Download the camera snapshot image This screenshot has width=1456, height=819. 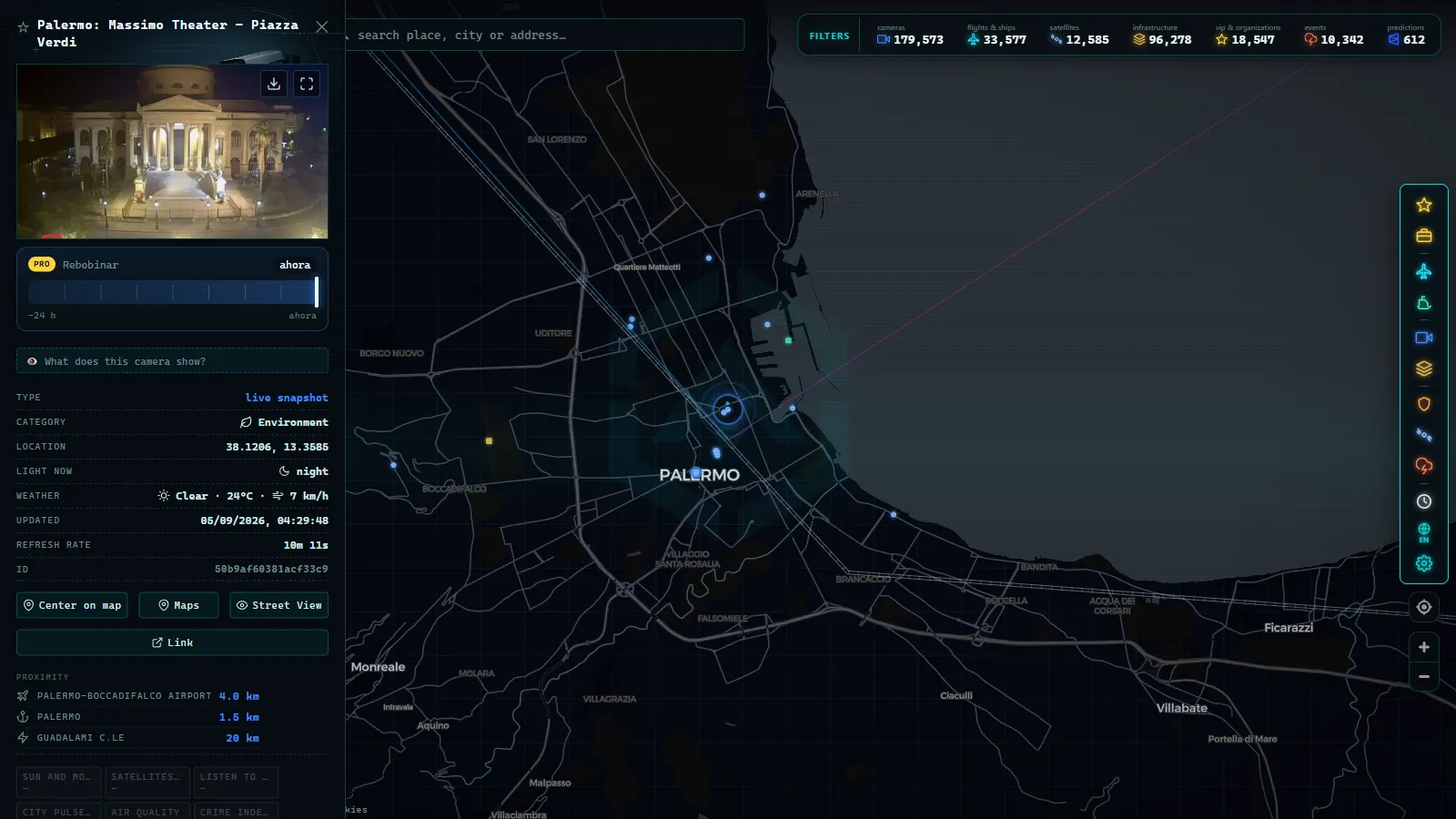click(274, 84)
